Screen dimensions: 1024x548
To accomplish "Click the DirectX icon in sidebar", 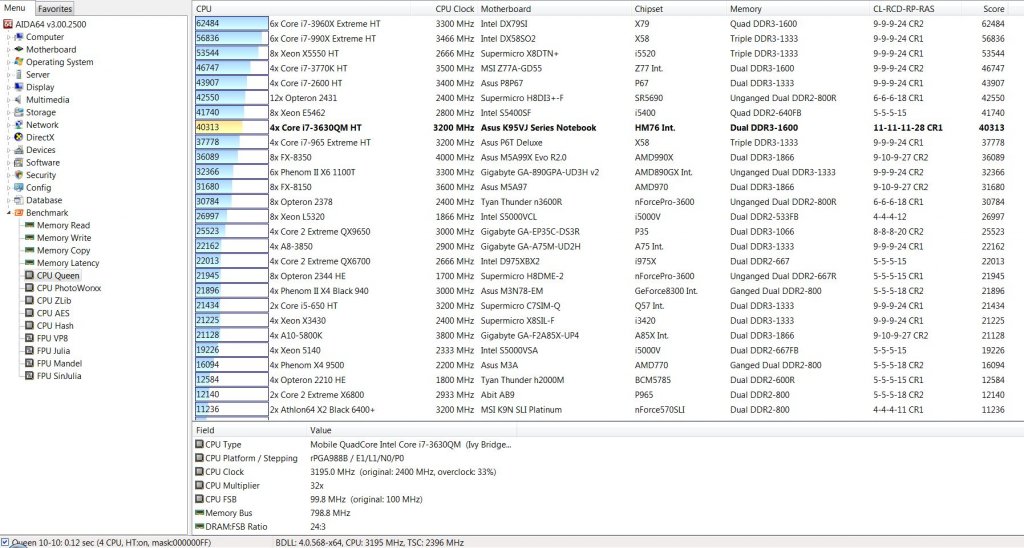I will tap(19, 137).
